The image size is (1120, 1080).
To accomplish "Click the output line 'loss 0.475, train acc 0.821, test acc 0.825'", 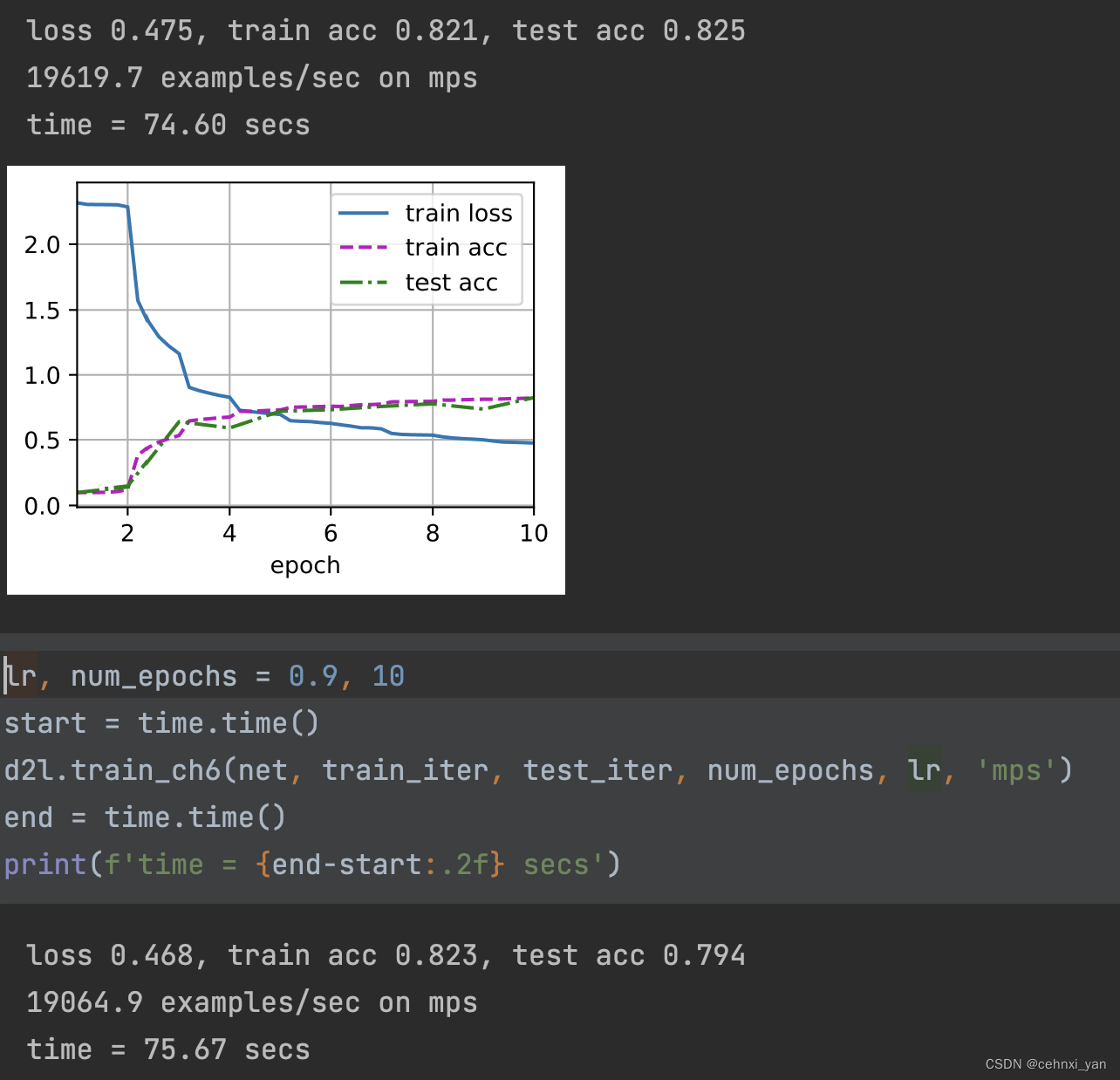I will pos(386,31).
